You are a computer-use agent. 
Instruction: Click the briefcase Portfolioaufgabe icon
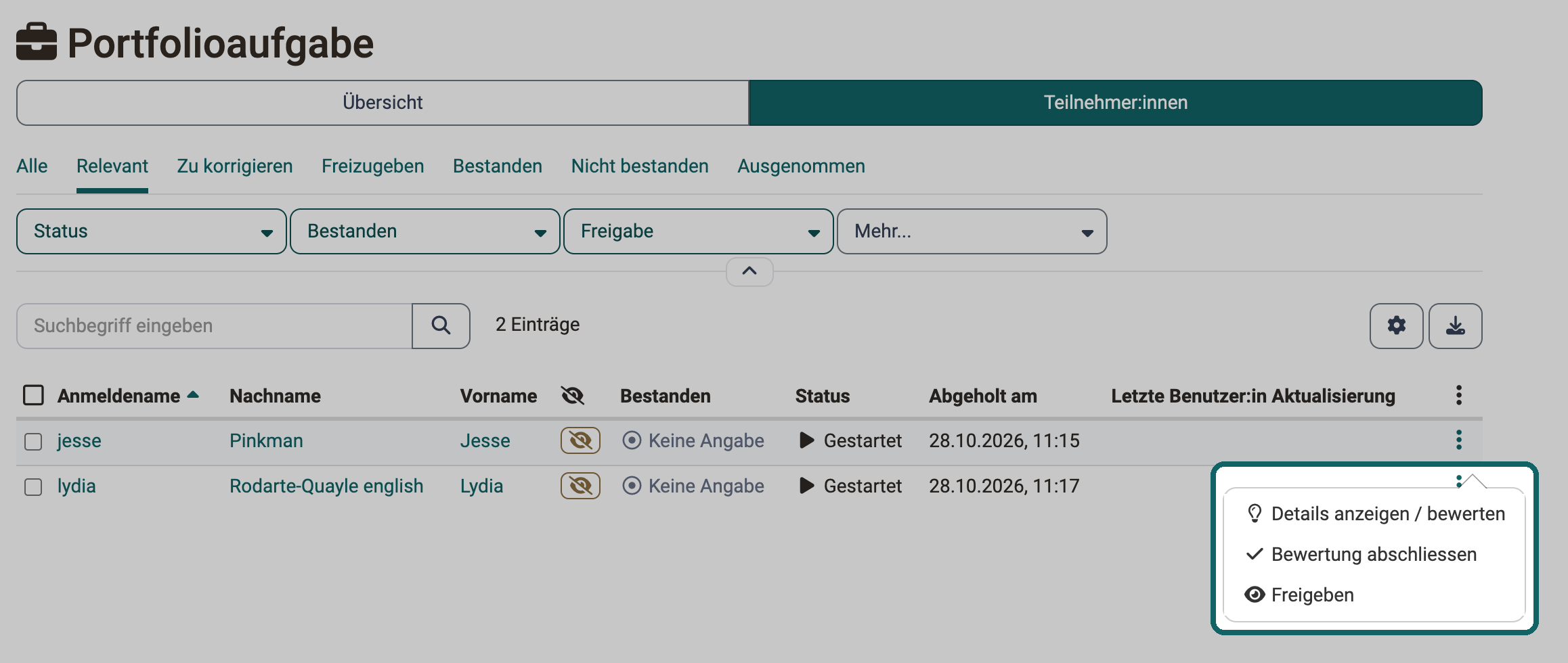click(x=37, y=42)
